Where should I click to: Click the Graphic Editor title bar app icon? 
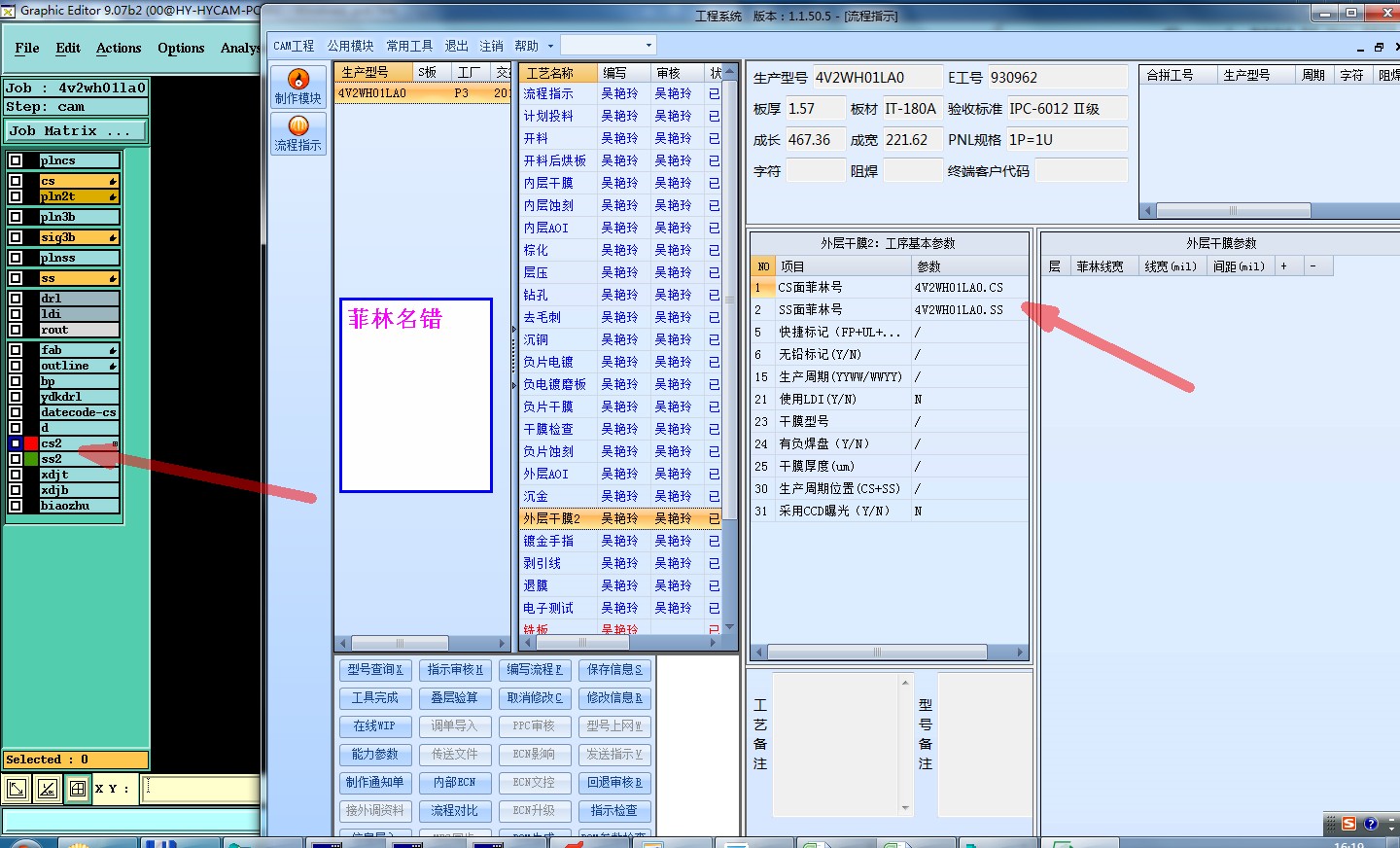click(x=9, y=11)
